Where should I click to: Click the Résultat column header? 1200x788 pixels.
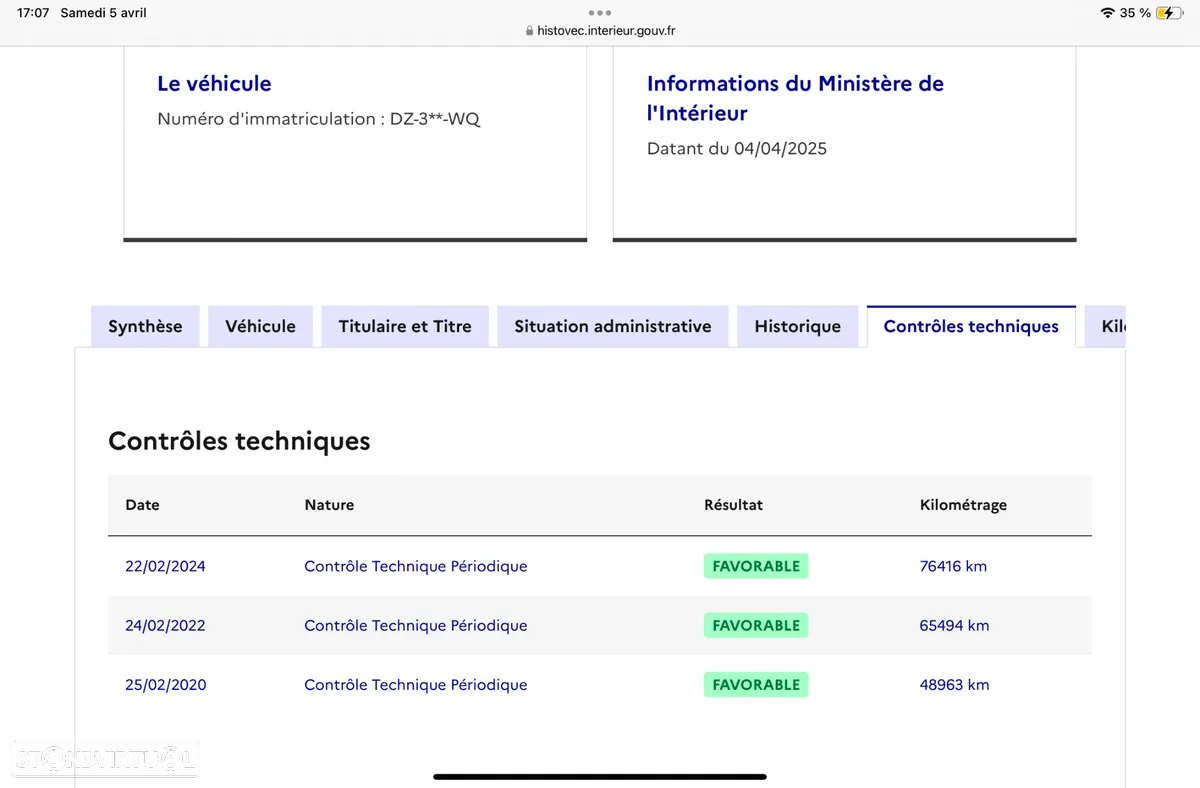pos(733,505)
